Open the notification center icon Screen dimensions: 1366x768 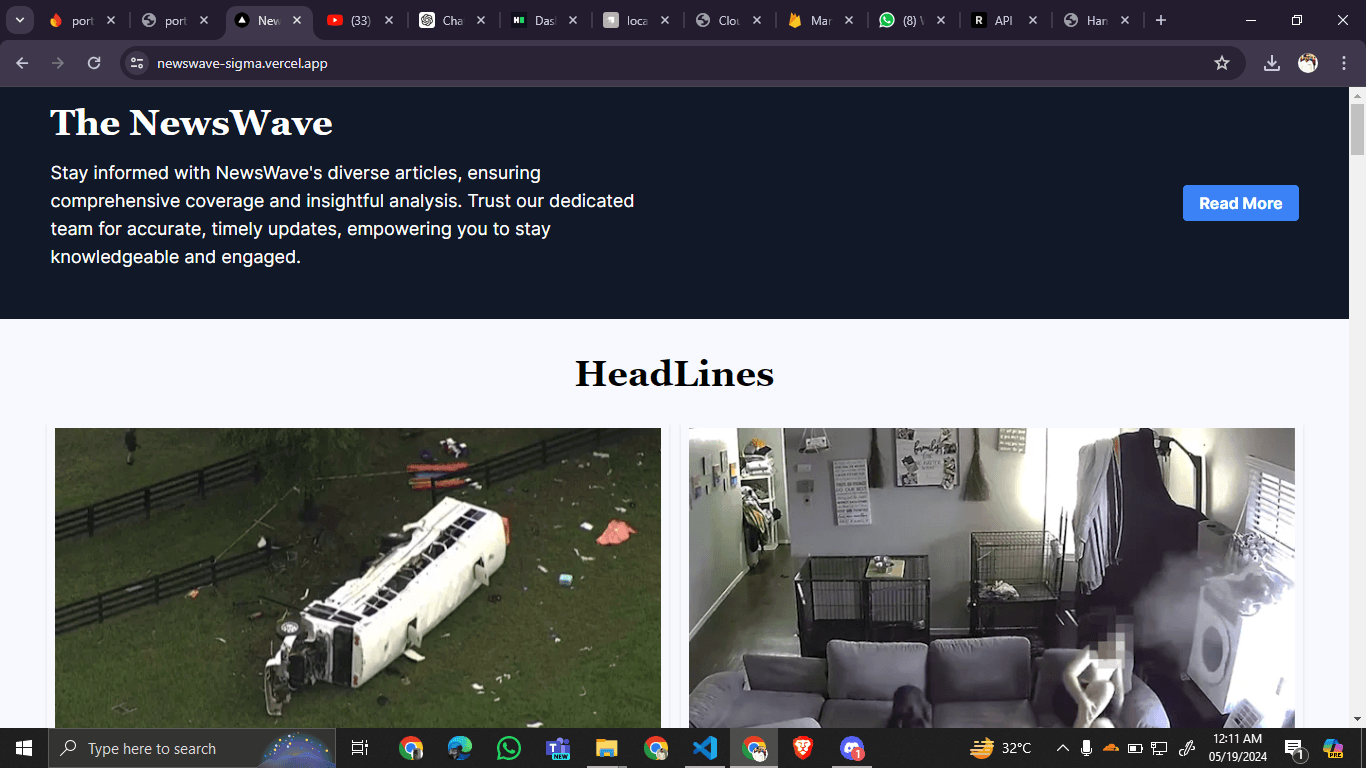(1294, 748)
